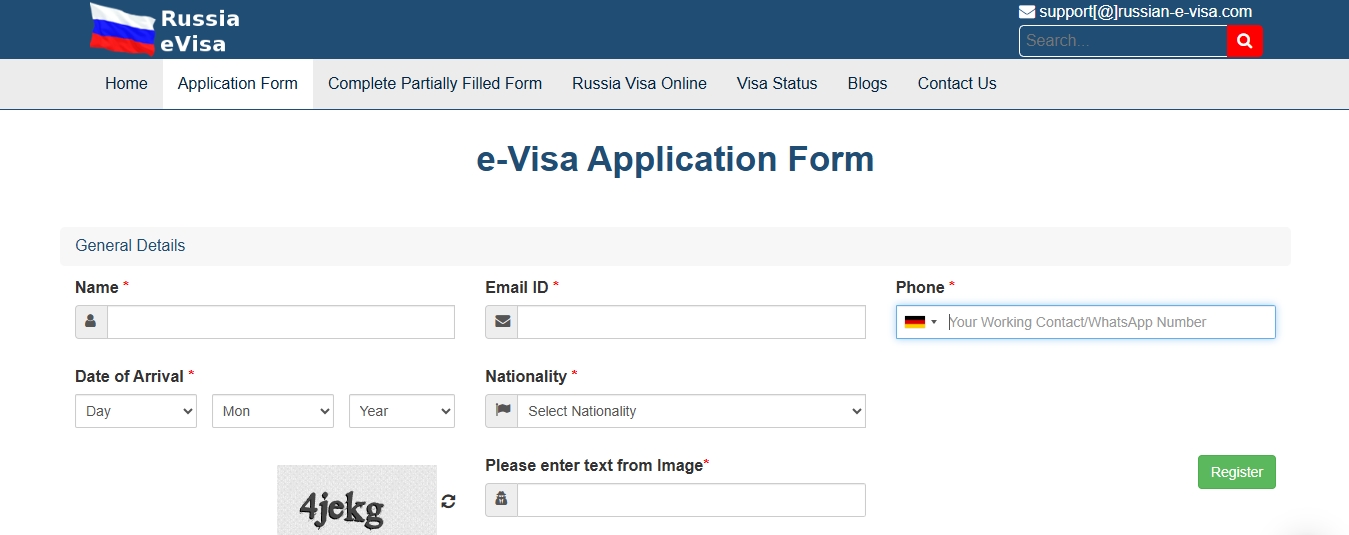Open the phone country flag selector
Viewport: 1349px width, 535px height.
920,322
